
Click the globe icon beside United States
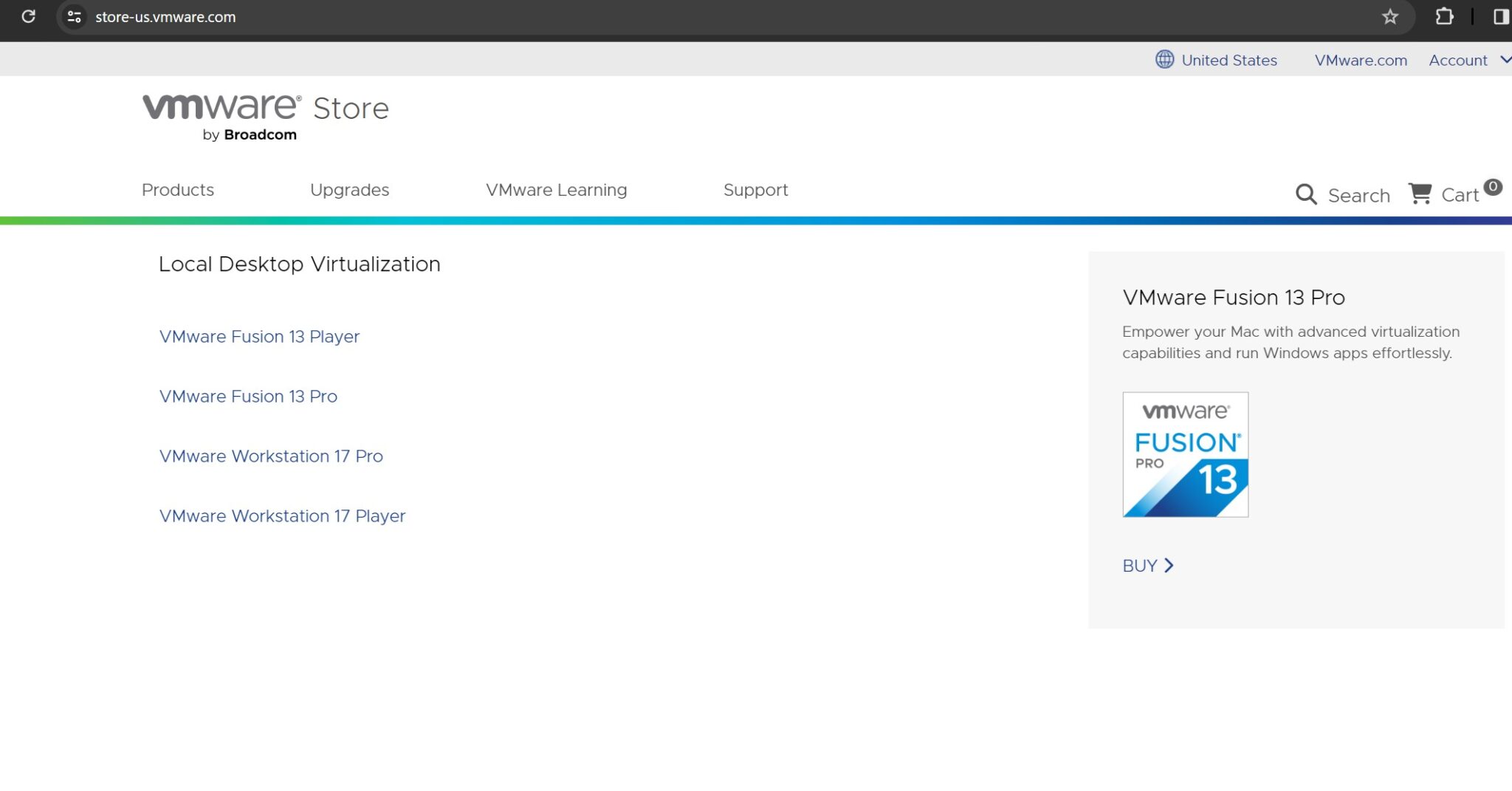(x=1164, y=59)
